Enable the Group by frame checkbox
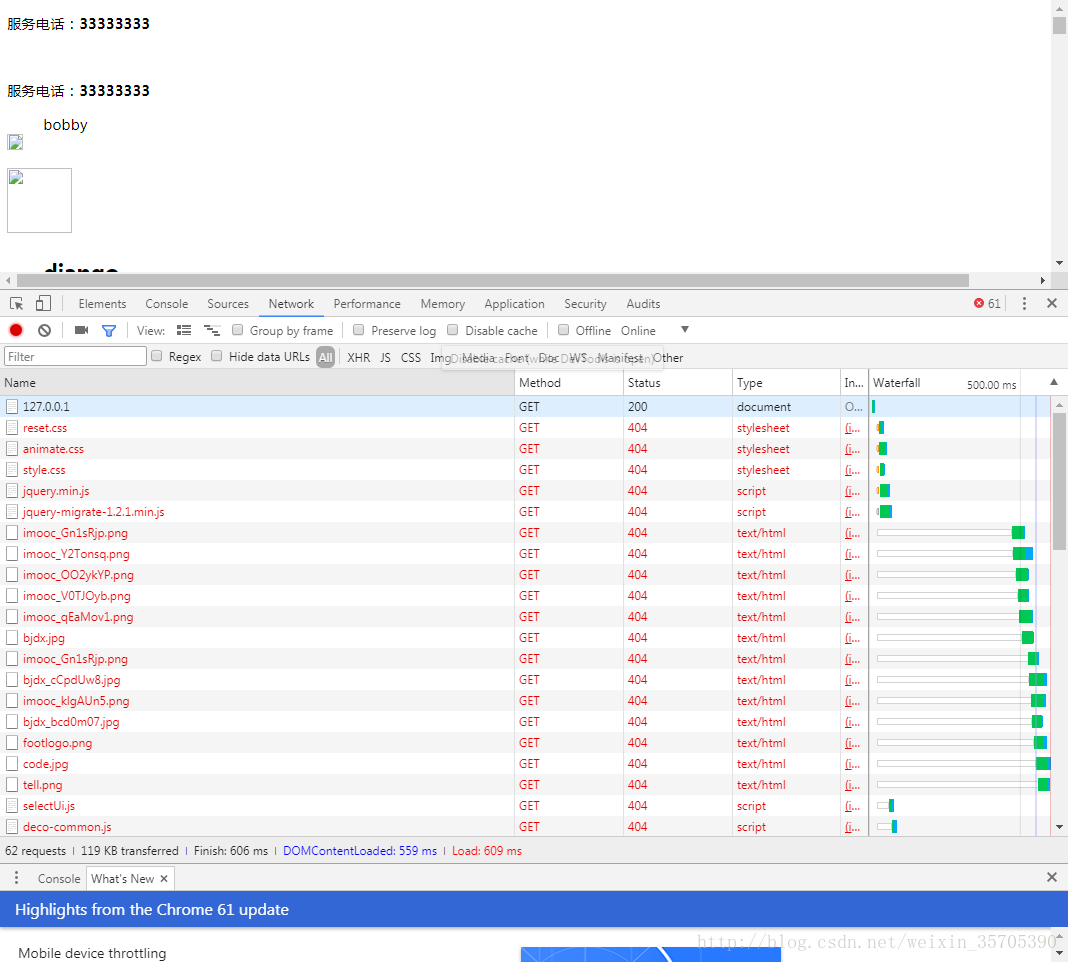Screen dimensions: 1068x962 (238, 330)
